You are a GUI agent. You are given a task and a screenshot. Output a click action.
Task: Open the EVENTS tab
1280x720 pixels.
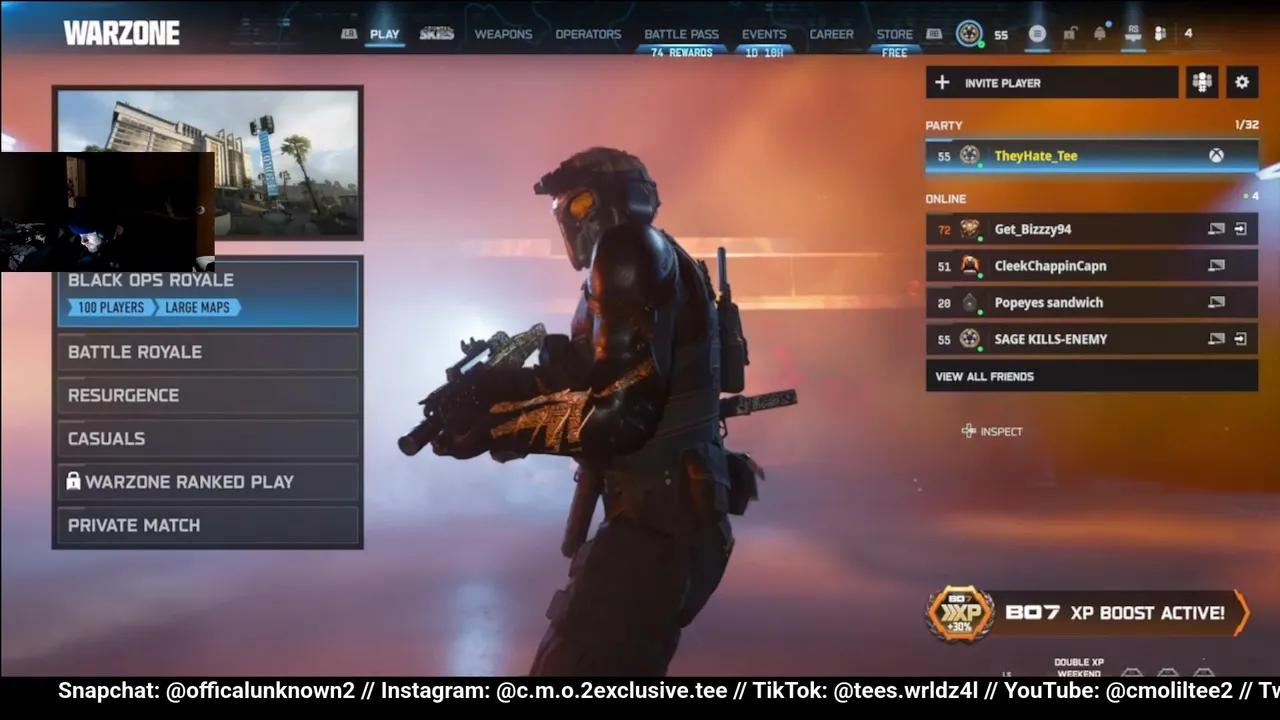[x=764, y=34]
